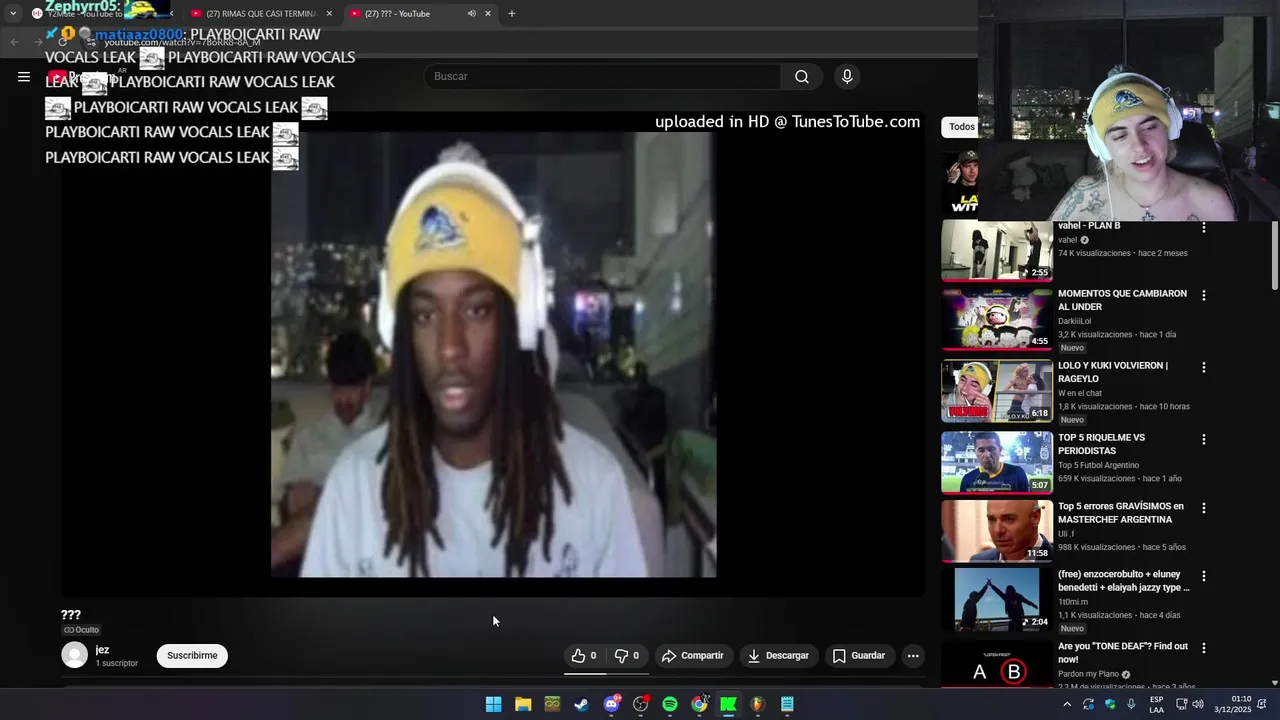Open the ESP LAA language switcher
This screenshot has width=1280, height=720.
point(1156,704)
